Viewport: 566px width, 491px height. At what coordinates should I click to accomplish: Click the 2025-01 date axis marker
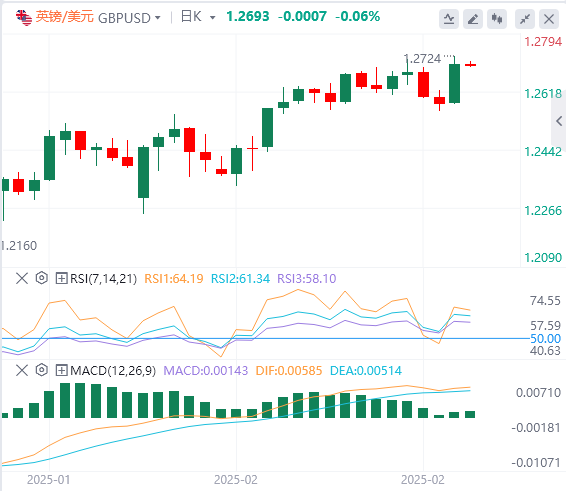click(x=49, y=480)
